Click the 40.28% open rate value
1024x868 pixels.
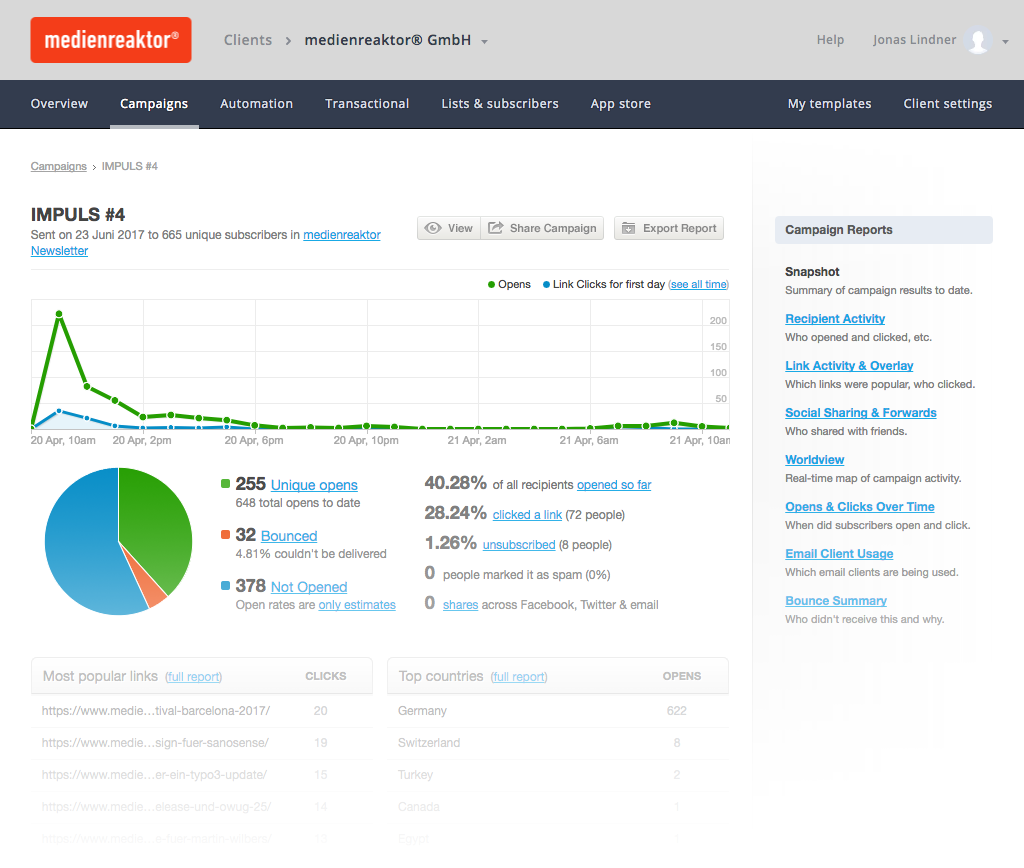pos(455,483)
